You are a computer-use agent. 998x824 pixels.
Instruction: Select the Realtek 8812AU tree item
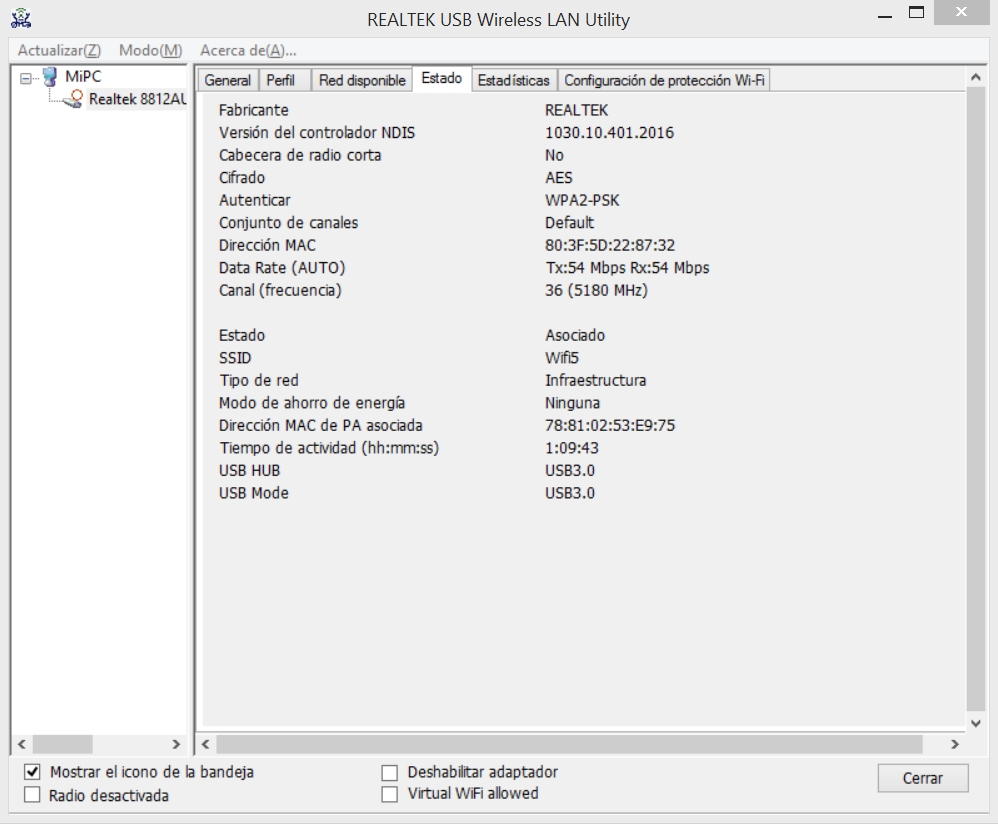point(137,99)
